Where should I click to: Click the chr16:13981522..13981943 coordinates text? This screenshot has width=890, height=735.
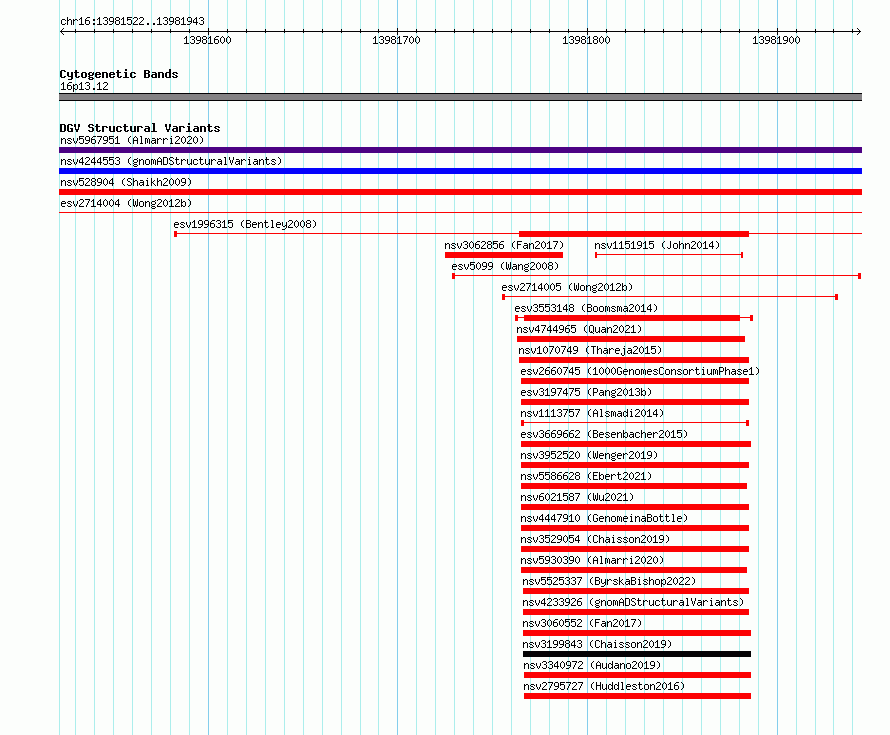132,22
